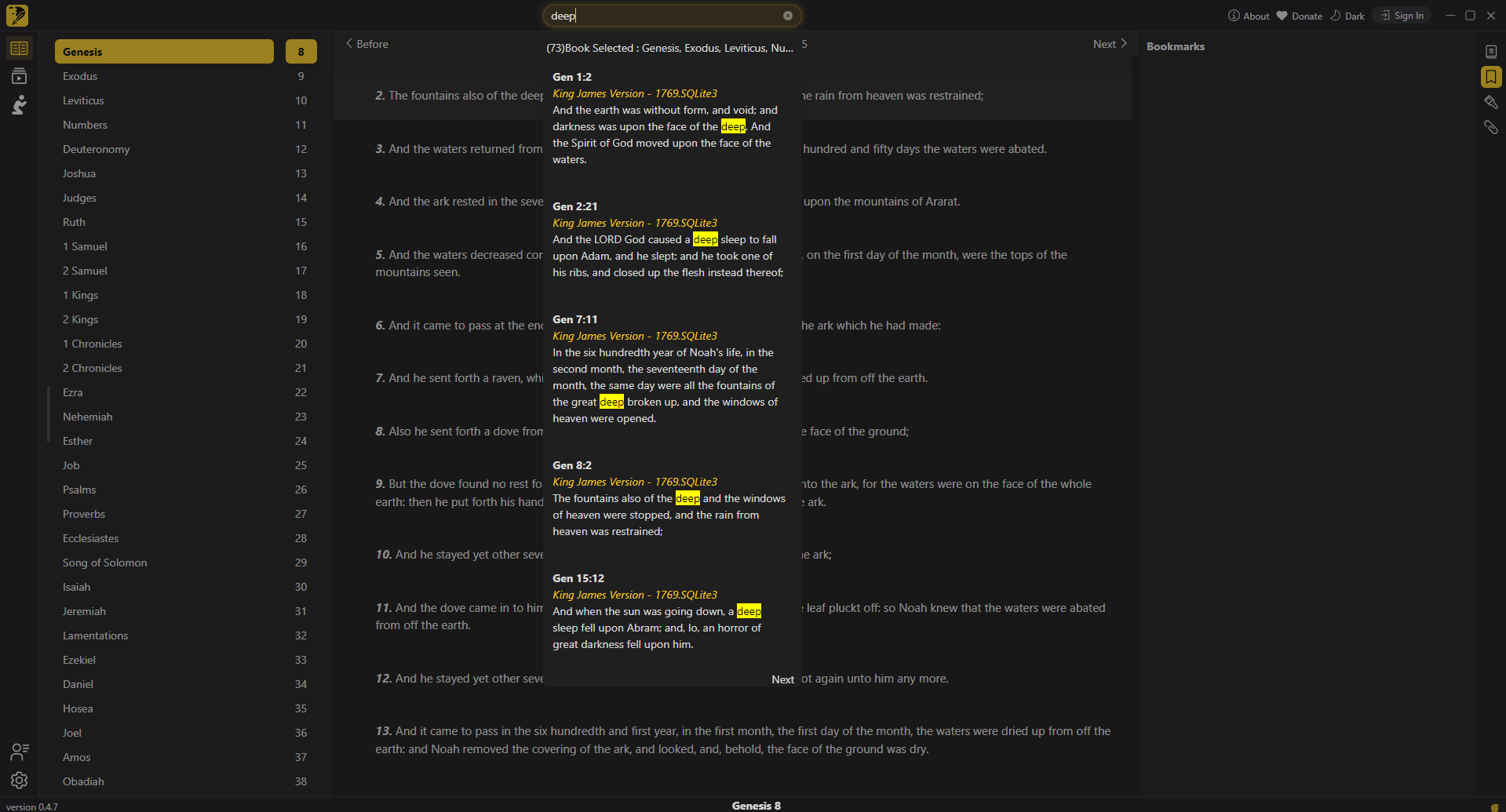1506x812 pixels.
Task: Select the presentation/media icon in left sidebar
Action: [20, 75]
